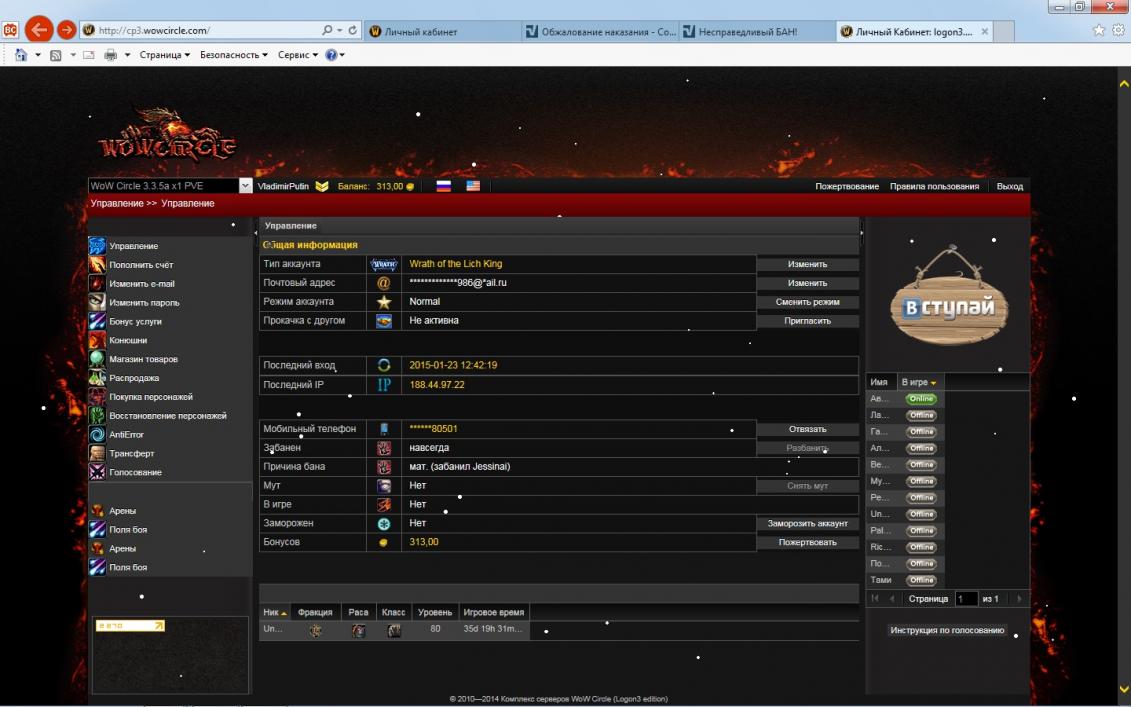Click the Выход link
This screenshot has width=1131, height=707.
(1009, 186)
